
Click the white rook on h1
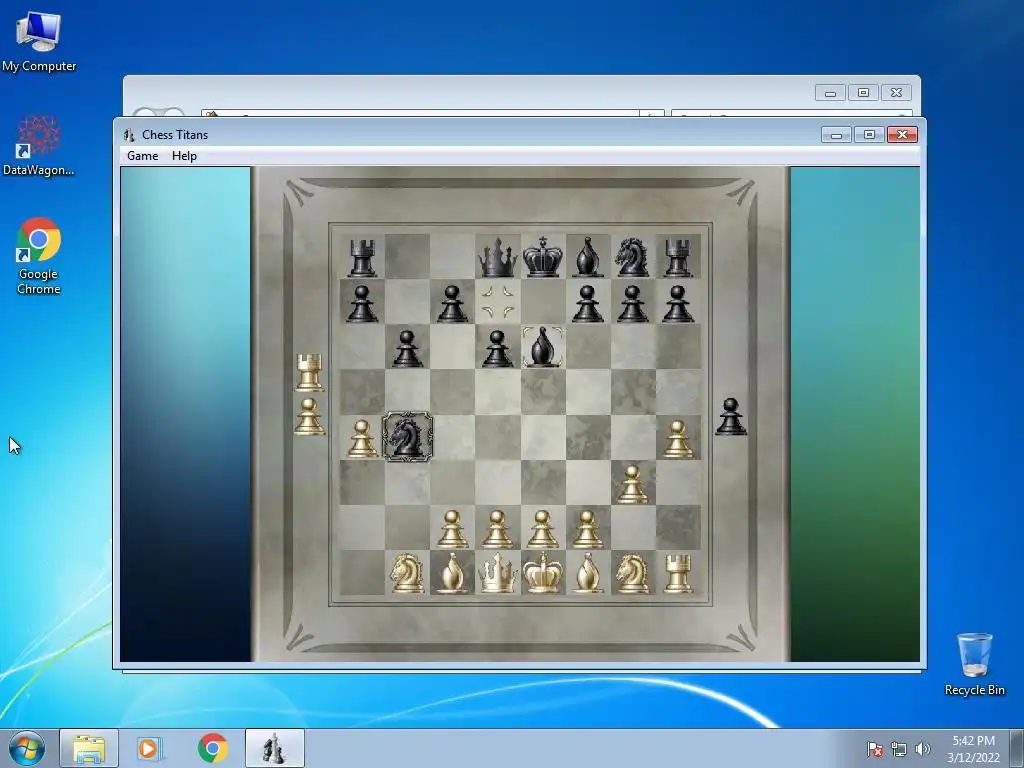tap(677, 573)
